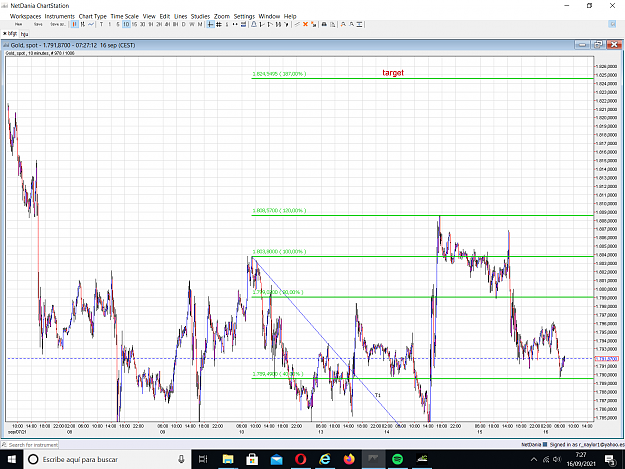This screenshot has width=625, height=469.
Task: Switch to 15 minute time scale
Action: (x=134, y=24)
